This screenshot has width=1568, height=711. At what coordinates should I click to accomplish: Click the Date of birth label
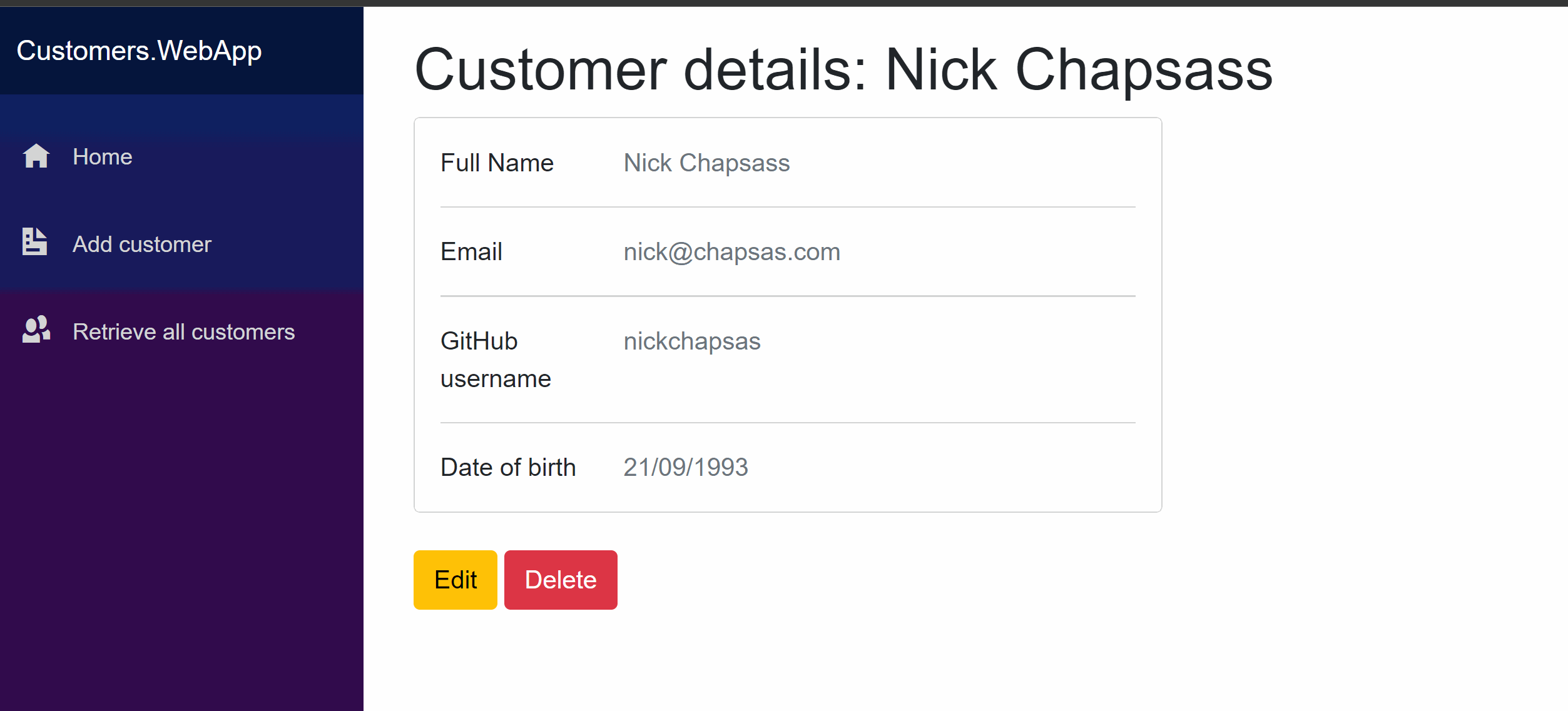(507, 468)
